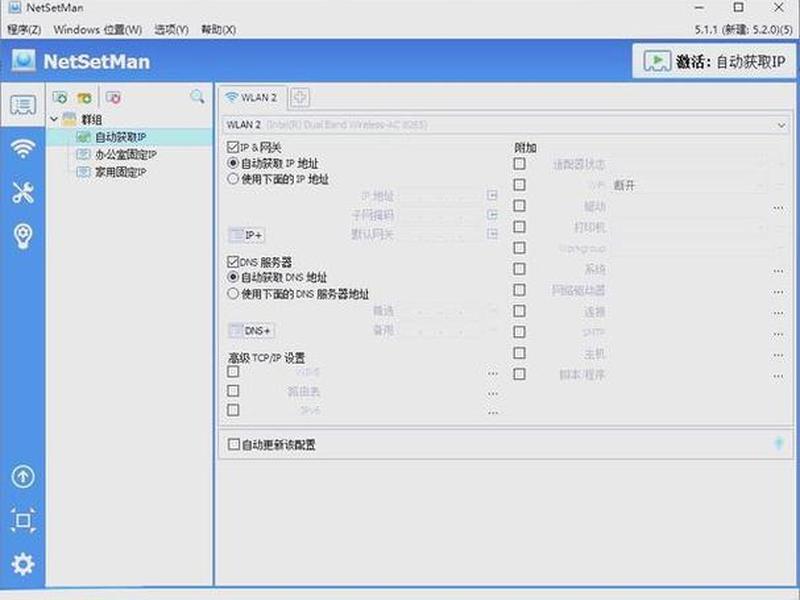Click the new group toolbar icon
This screenshot has height=600, width=800.
click(84, 97)
